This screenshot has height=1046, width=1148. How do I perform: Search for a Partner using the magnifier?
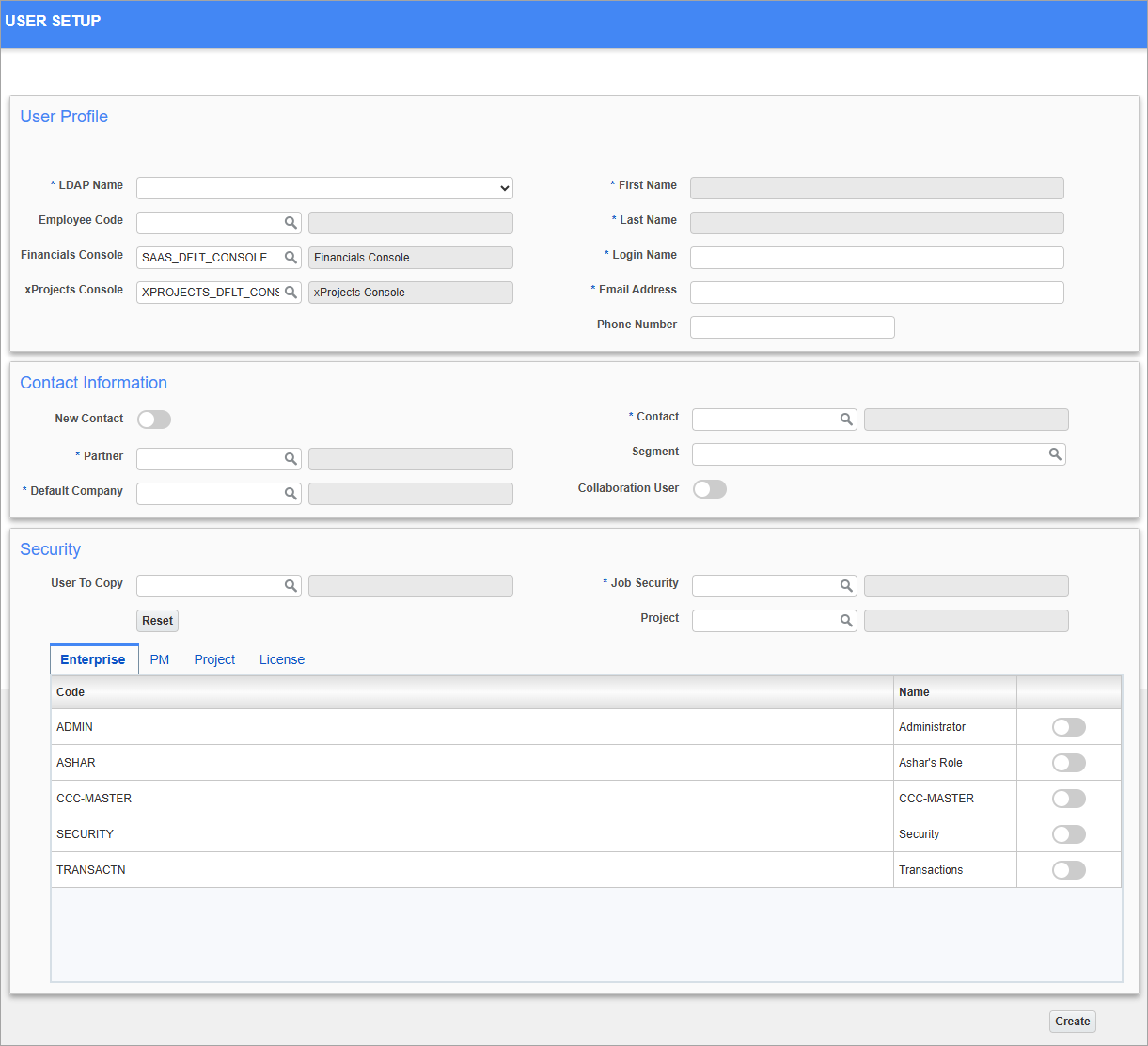point(291,458)
